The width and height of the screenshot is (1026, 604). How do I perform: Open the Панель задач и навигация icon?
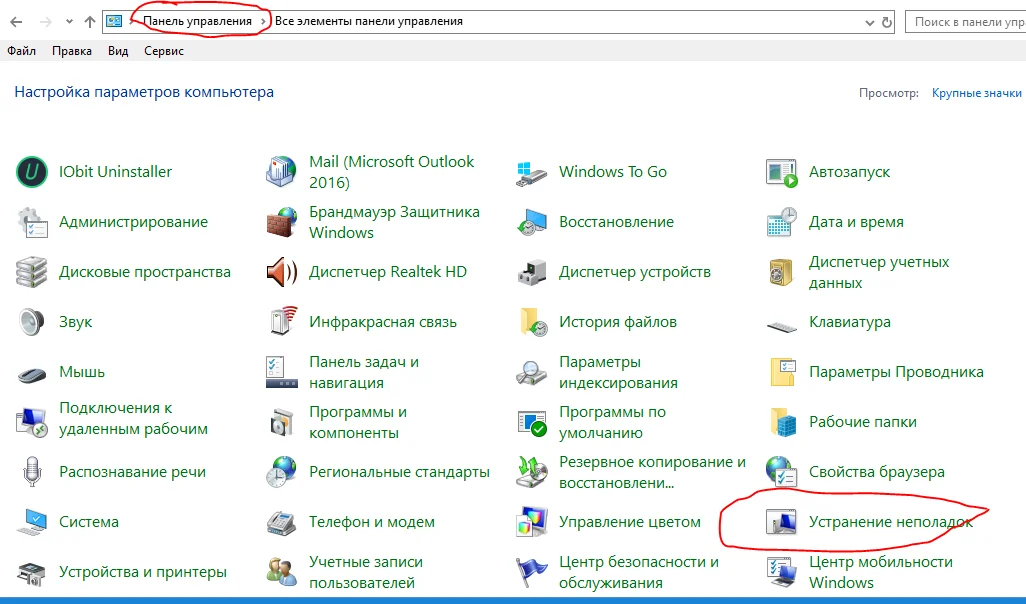281,372
